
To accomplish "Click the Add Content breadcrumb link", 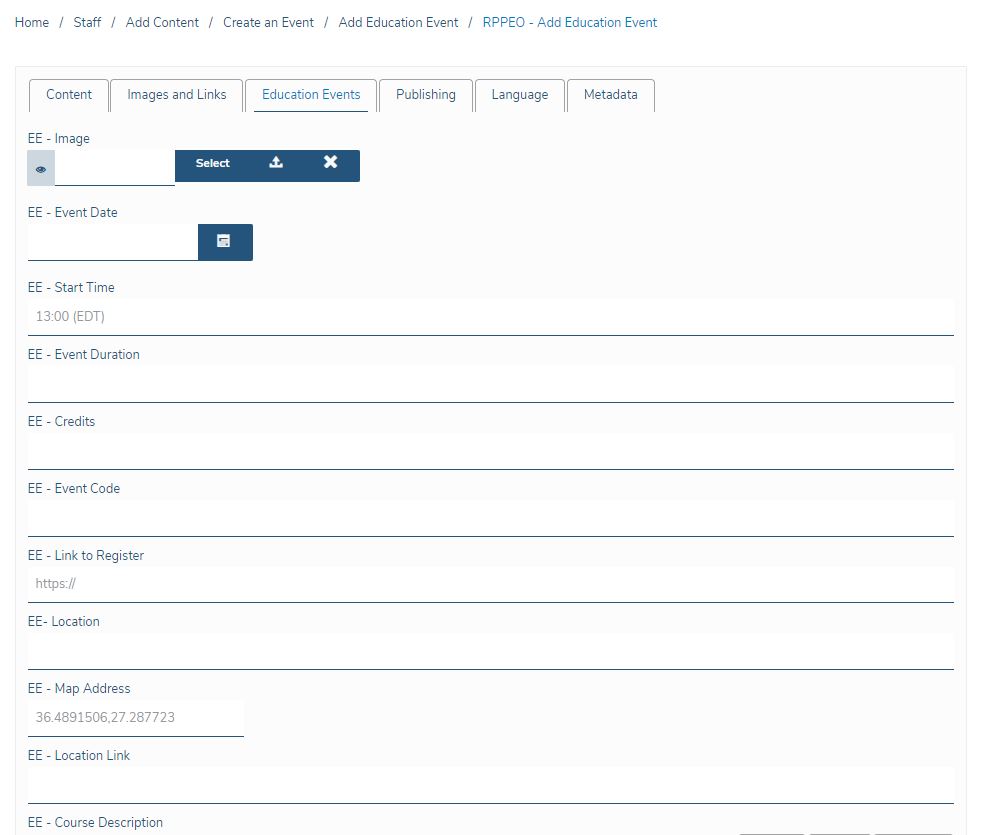I will pos(162,23).
